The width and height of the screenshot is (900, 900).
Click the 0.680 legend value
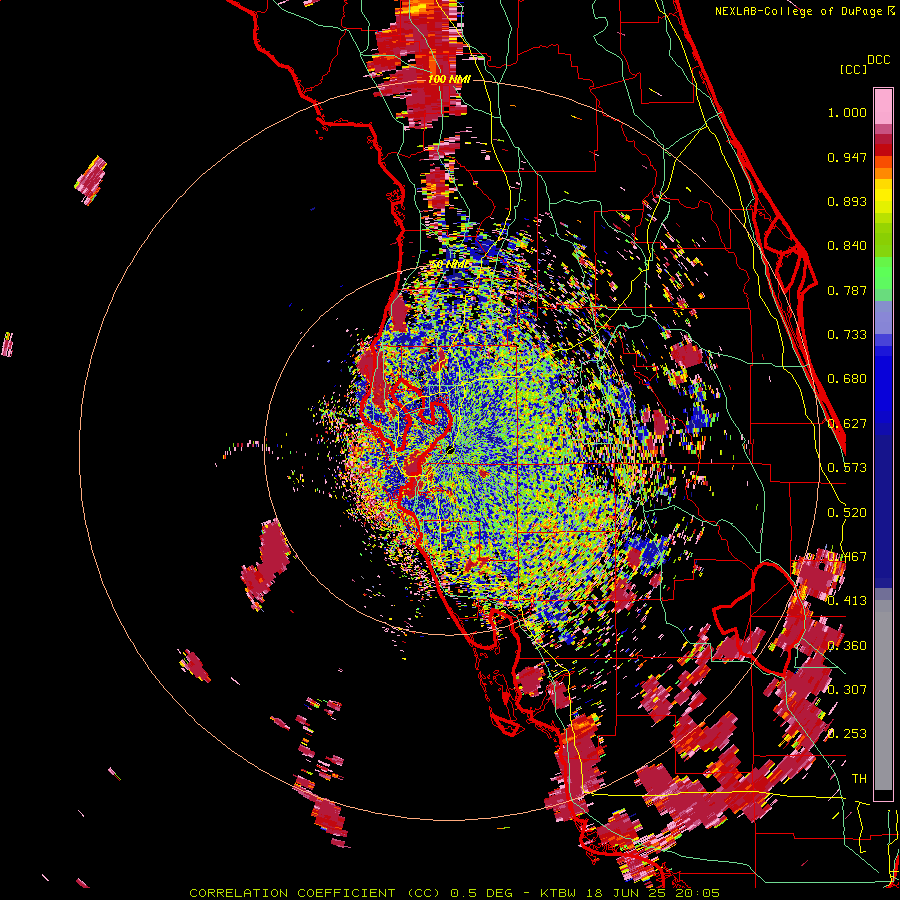847,379
